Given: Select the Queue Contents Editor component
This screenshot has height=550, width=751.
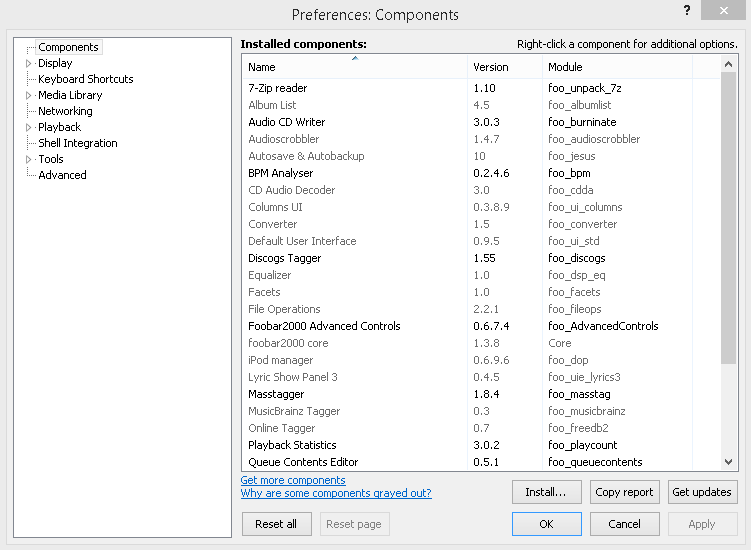Looking at the screenshot, I should click(481, 462).
